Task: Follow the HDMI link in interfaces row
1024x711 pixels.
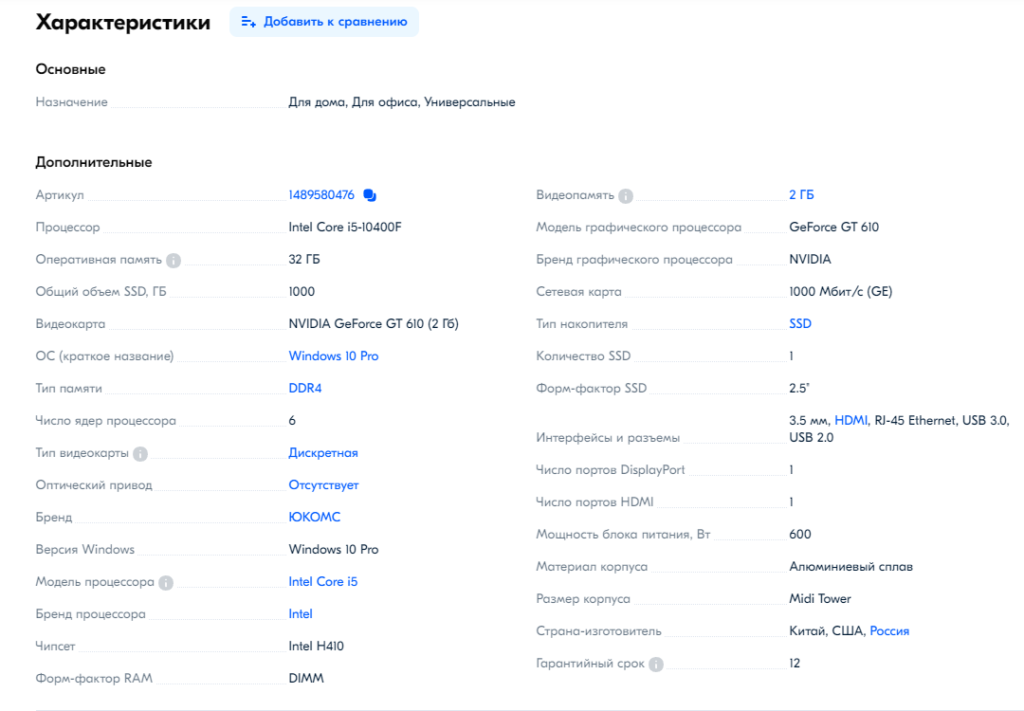Action: (851, 420)
